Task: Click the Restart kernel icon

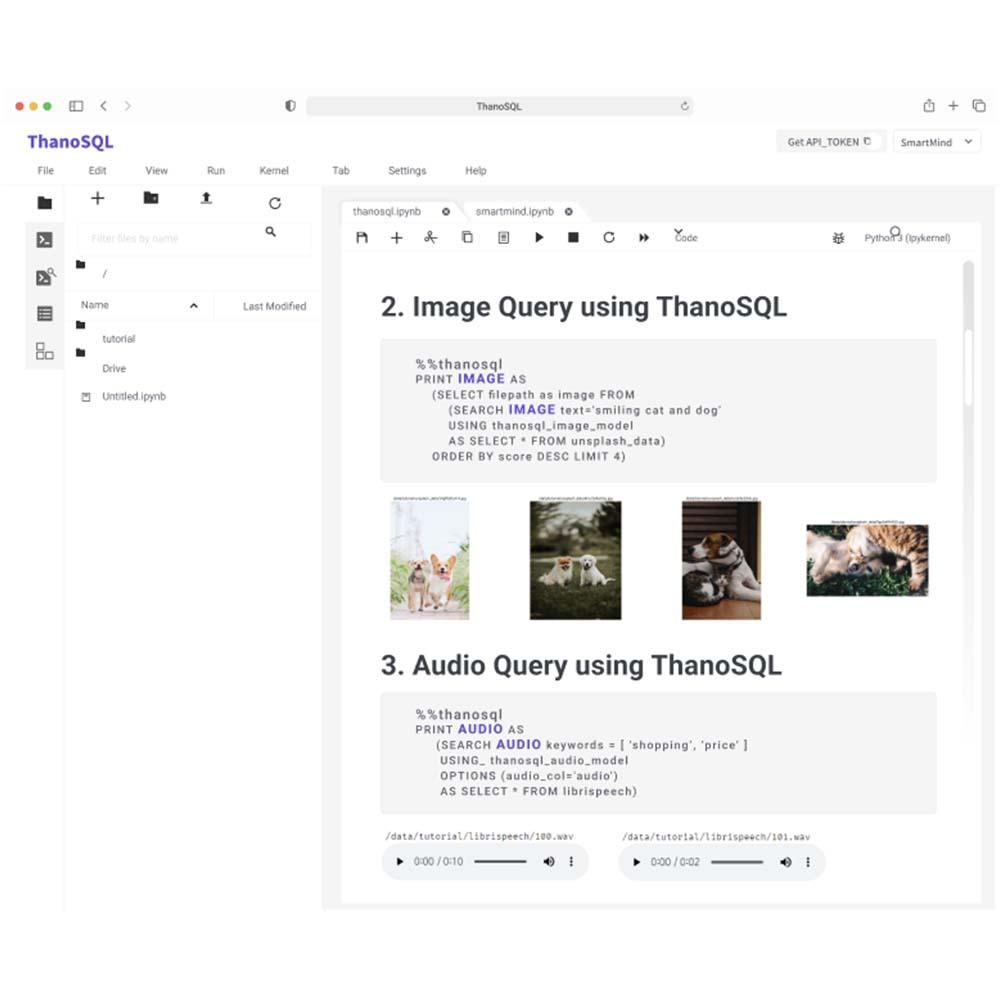Action: (608, 237)
